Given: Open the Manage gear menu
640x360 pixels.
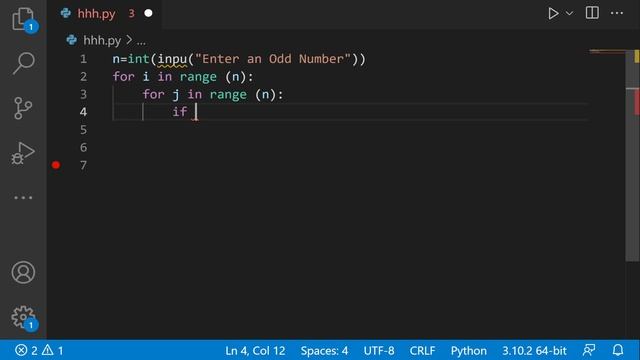Looking at the screenshot, I should tap(23, 317).
